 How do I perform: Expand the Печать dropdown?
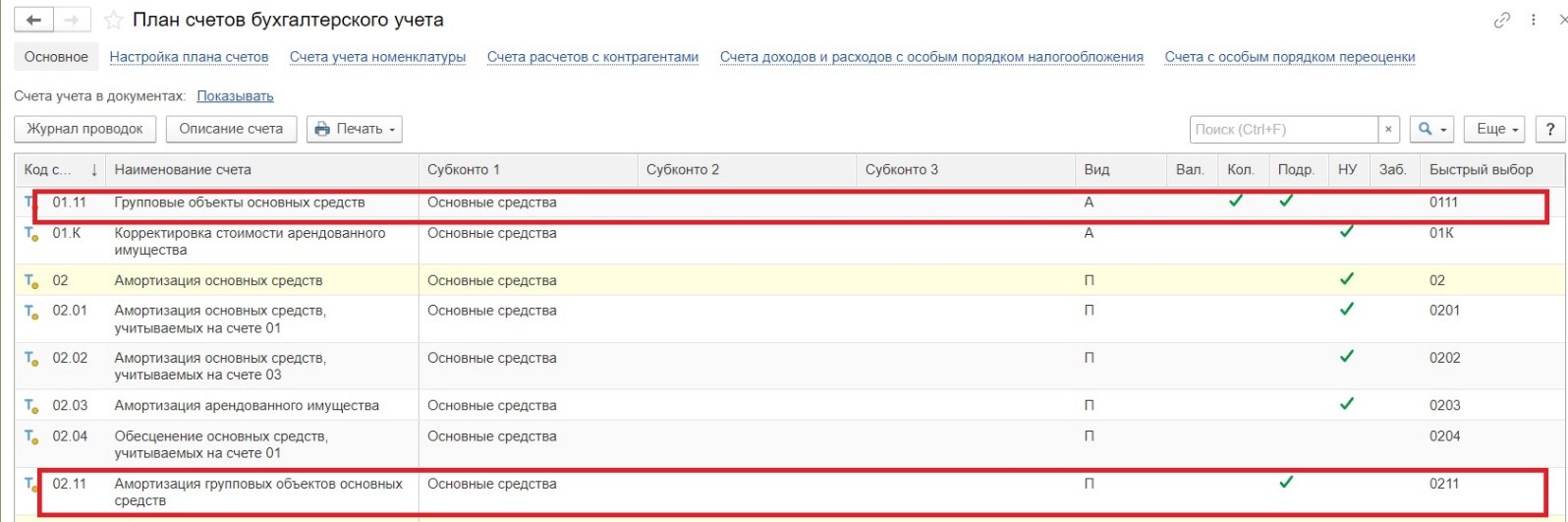coord(355,129)
